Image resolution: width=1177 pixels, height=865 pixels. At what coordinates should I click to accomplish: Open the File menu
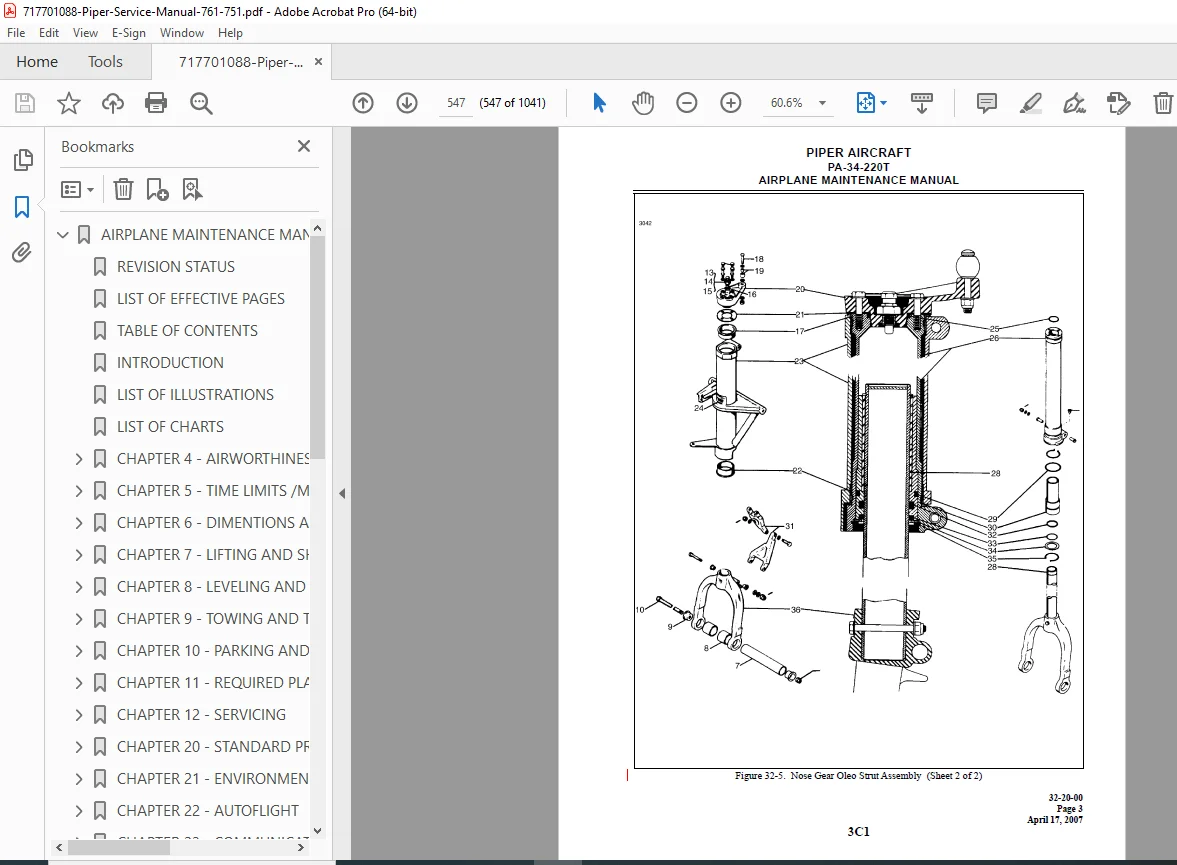point(16,33)
